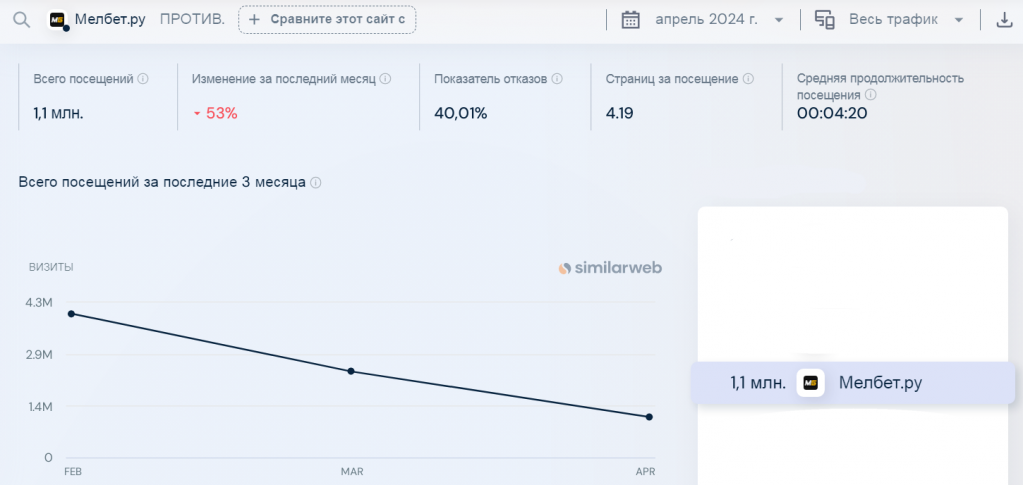
Task: Select the Мелбет.ру legend entry
Action: (853, 383)
